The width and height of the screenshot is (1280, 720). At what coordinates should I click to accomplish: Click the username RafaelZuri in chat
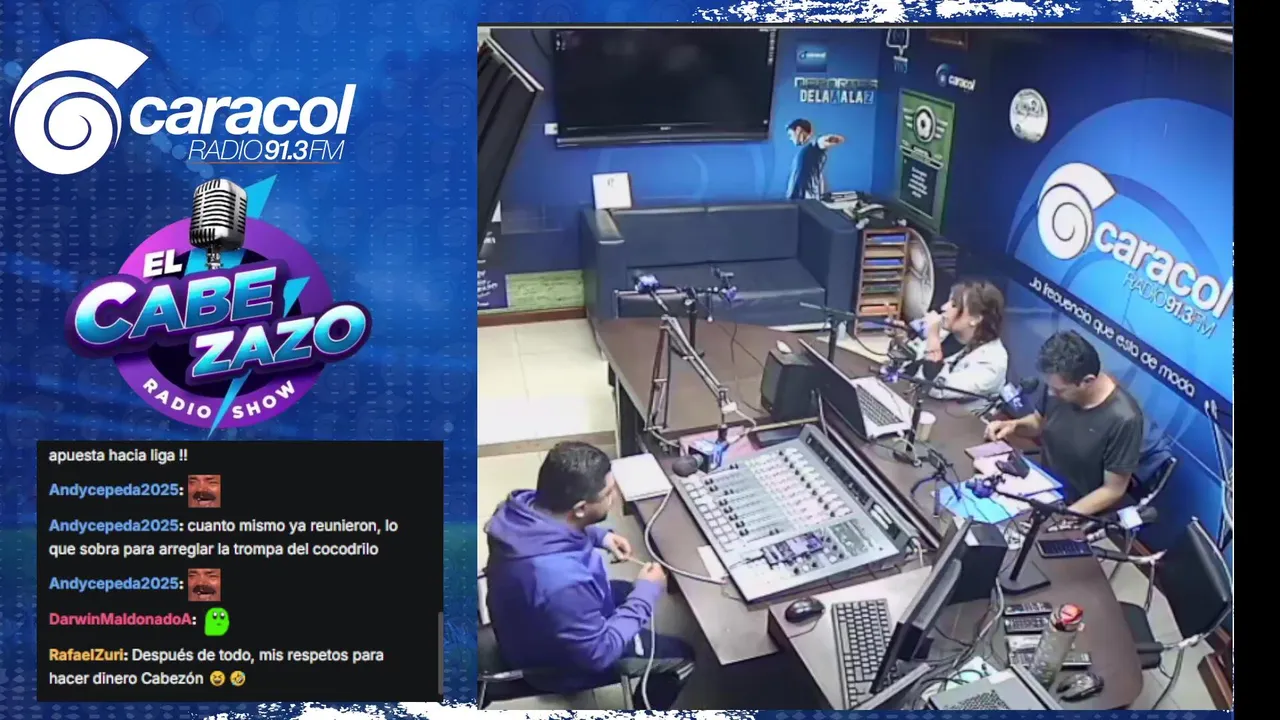[x=86, y=655]
